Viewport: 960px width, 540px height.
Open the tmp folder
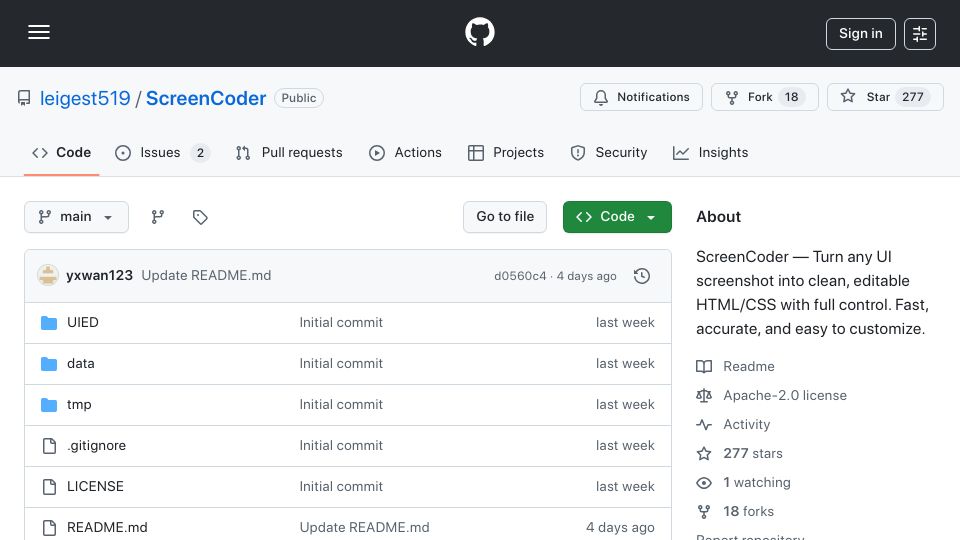click(79, 405)
